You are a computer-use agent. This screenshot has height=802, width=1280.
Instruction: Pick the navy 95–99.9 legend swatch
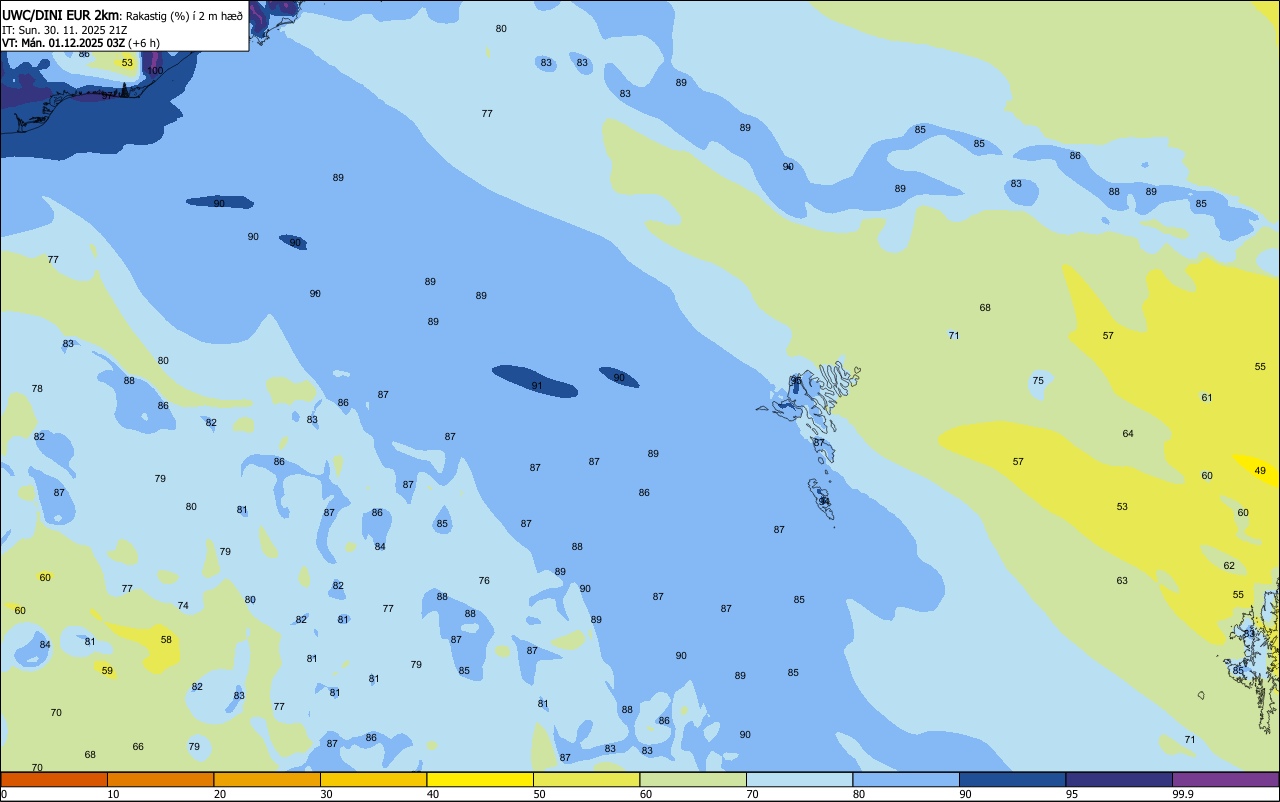[1119, 779]
